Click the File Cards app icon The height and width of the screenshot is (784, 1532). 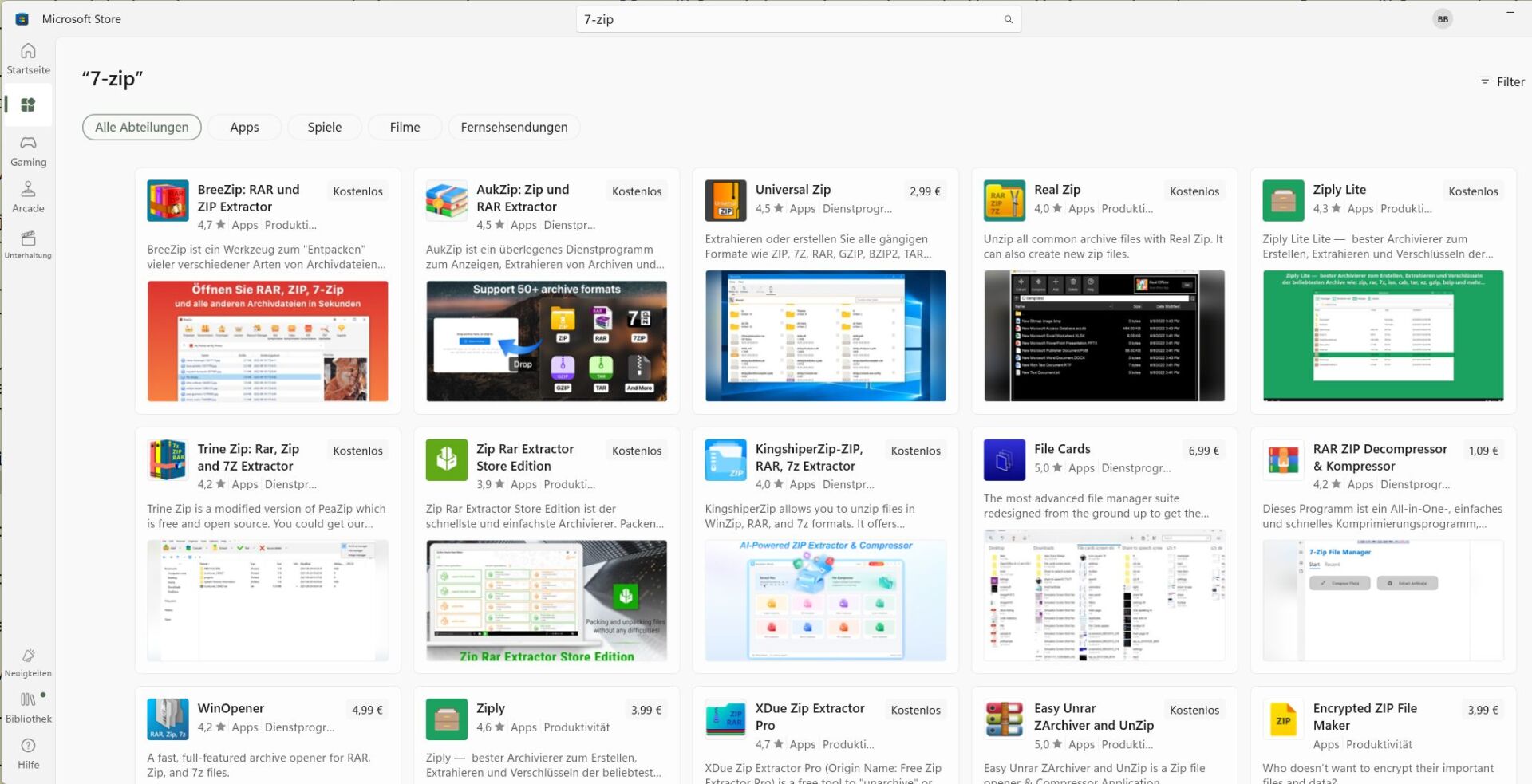coord(1004,459)
